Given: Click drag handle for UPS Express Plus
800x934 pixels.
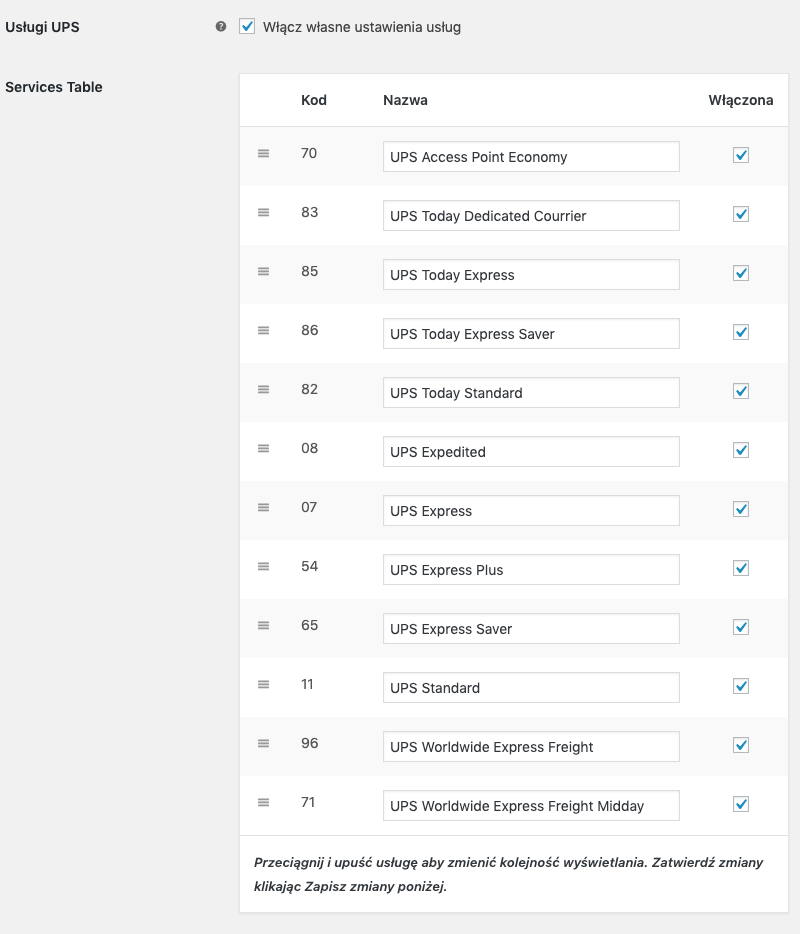Looking at the screenshot, I should pyautogui.click(x=263, y=566).
